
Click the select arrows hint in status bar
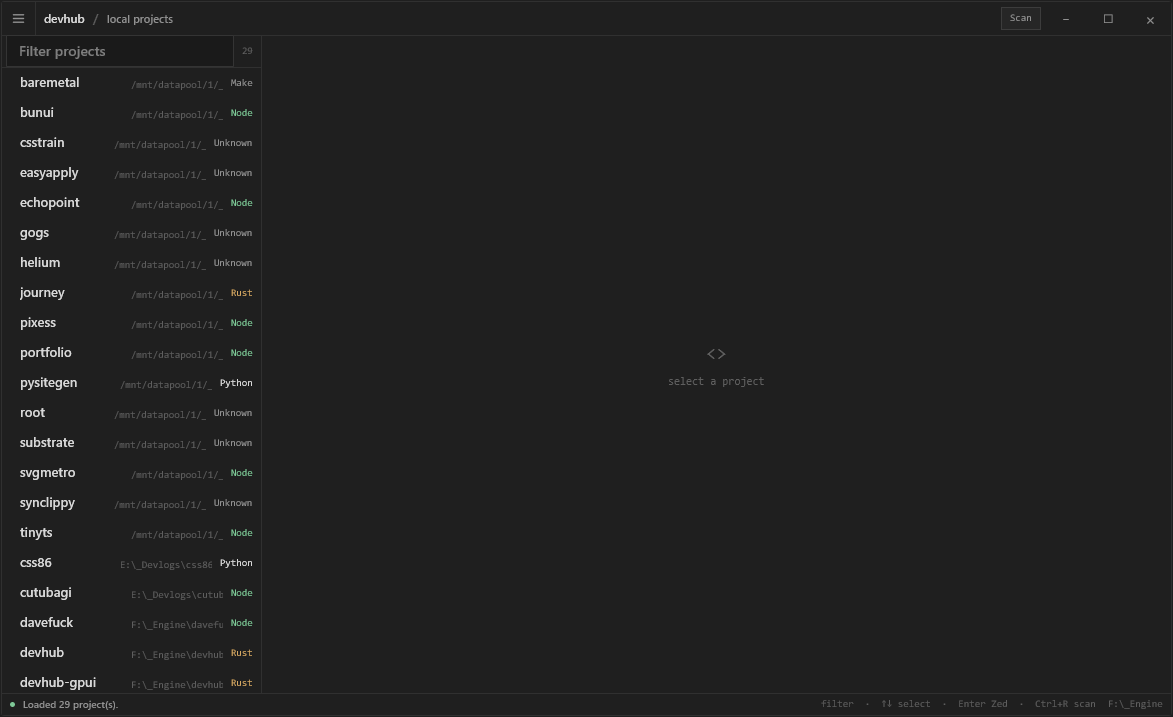tap(905, 704)
